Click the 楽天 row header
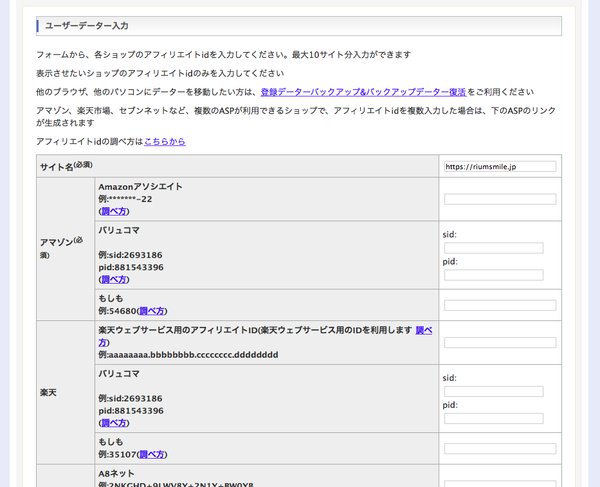Viewport: 600px width, 487px height. click(x=65, y=393)
